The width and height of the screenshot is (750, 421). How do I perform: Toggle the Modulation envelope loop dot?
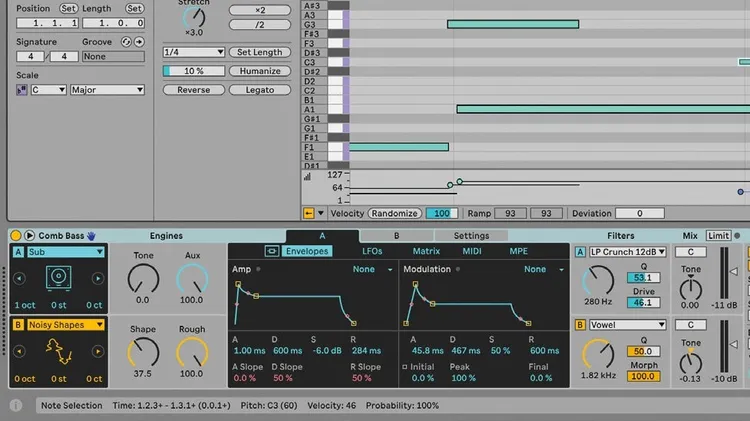pyautogui.click(x=458, y=269)
